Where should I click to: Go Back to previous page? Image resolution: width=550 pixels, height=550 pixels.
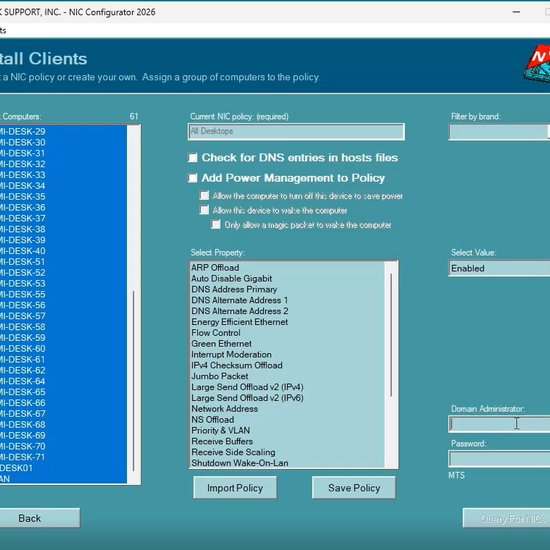30,518
